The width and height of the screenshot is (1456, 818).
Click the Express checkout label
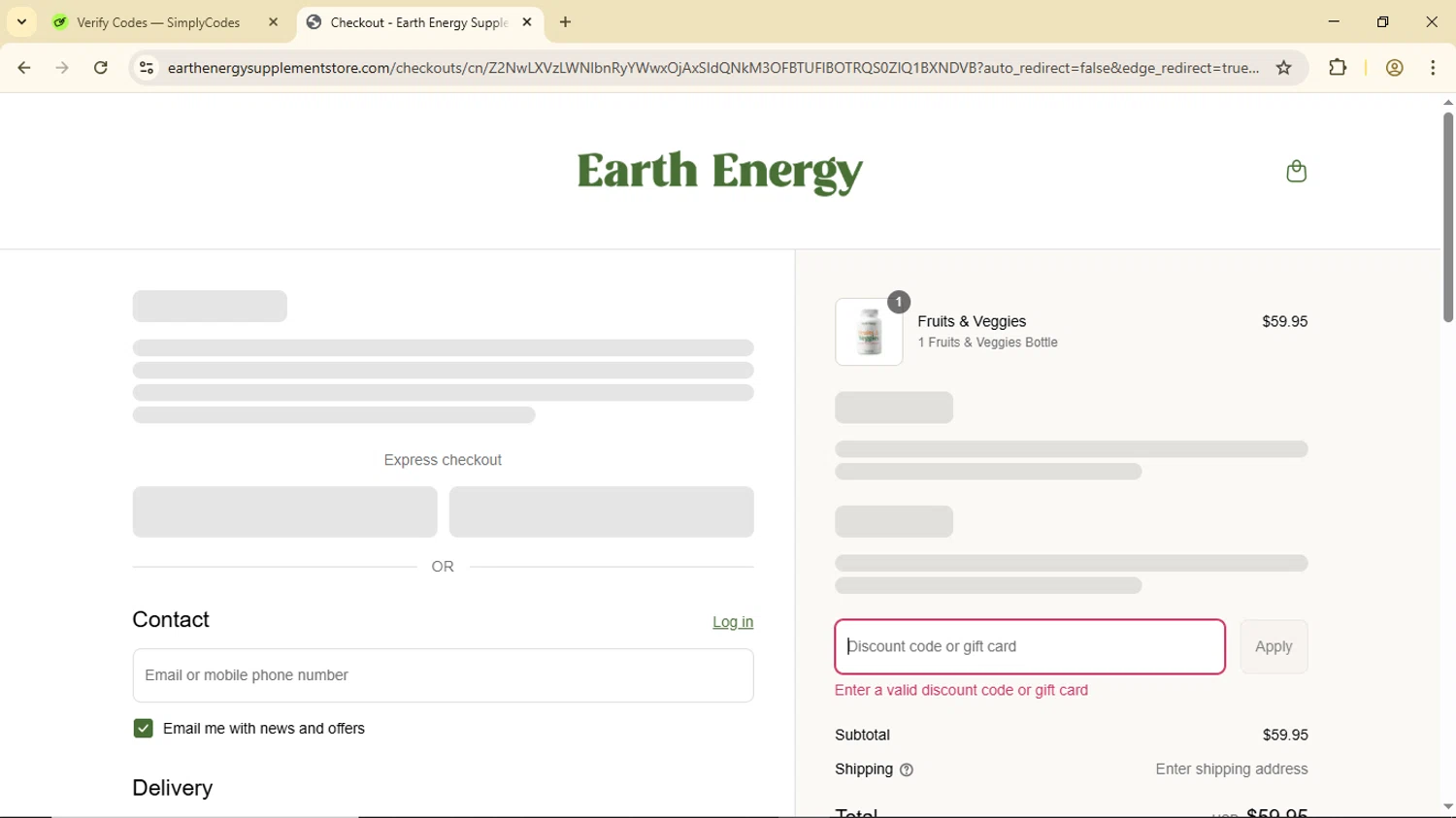pyautogui.click(x=443, y=460)
